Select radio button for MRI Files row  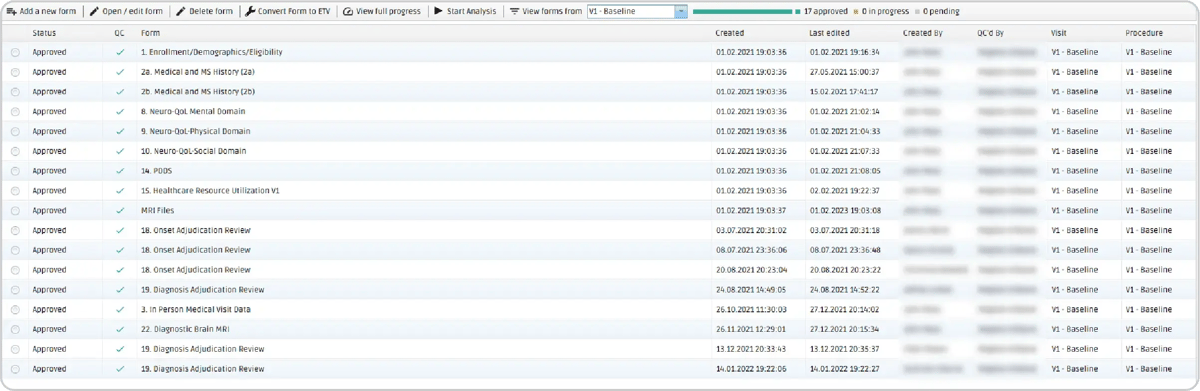[15, 211]
